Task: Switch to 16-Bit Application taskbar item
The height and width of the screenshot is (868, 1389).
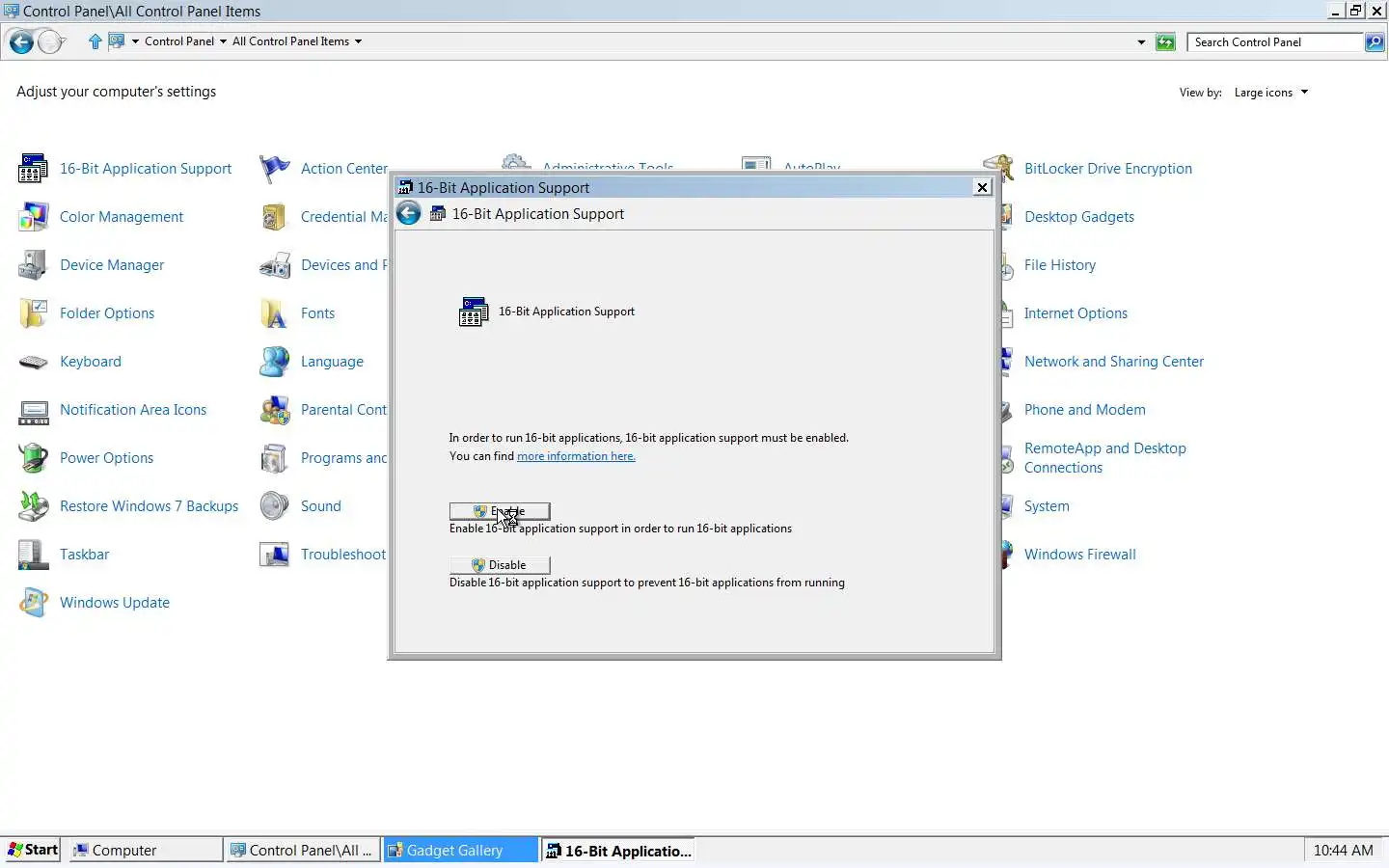Action: [617, 850]
